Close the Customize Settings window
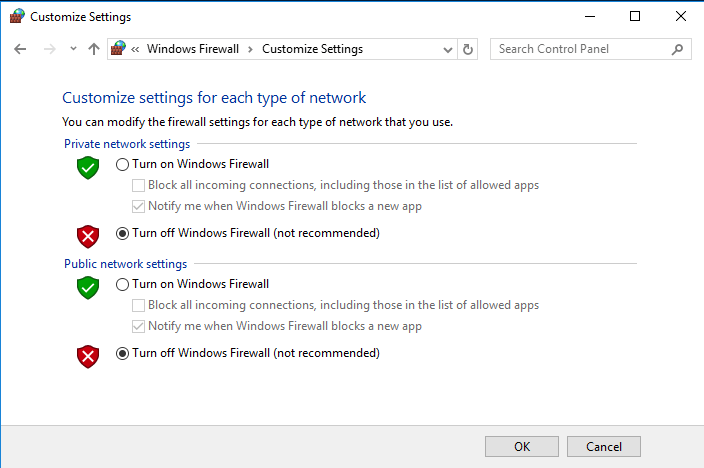704x468 pixels. [x=681, y=17]
